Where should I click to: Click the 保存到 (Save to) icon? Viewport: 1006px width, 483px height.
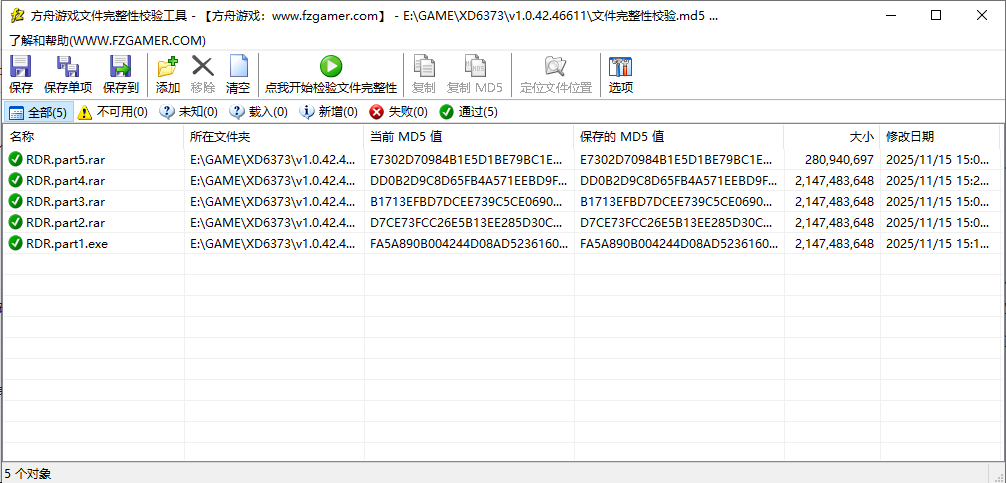(x=121, y=68)
